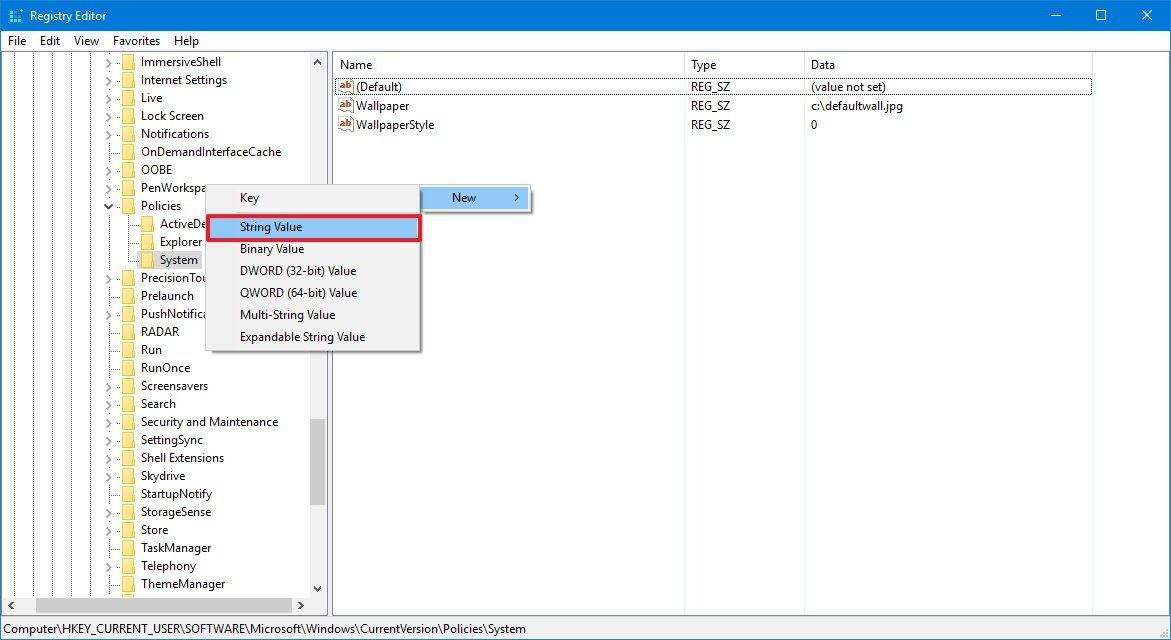Click the Skydrive key folder icon

click(129, 475)
